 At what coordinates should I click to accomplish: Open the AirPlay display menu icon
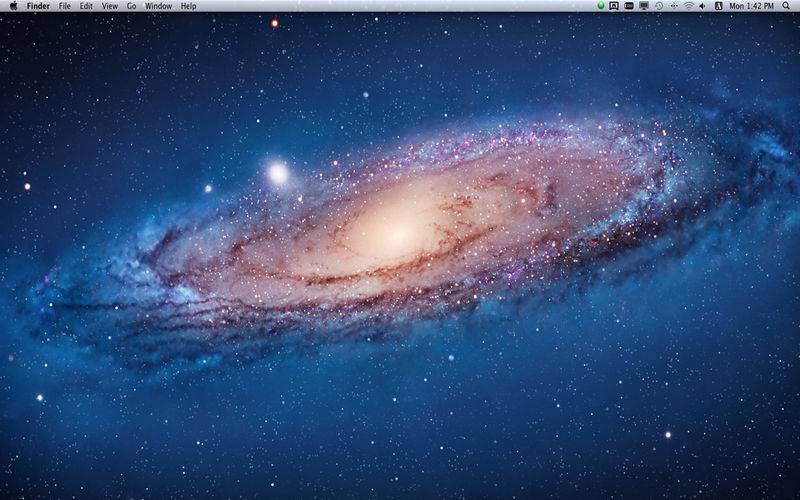pos(644,6)
